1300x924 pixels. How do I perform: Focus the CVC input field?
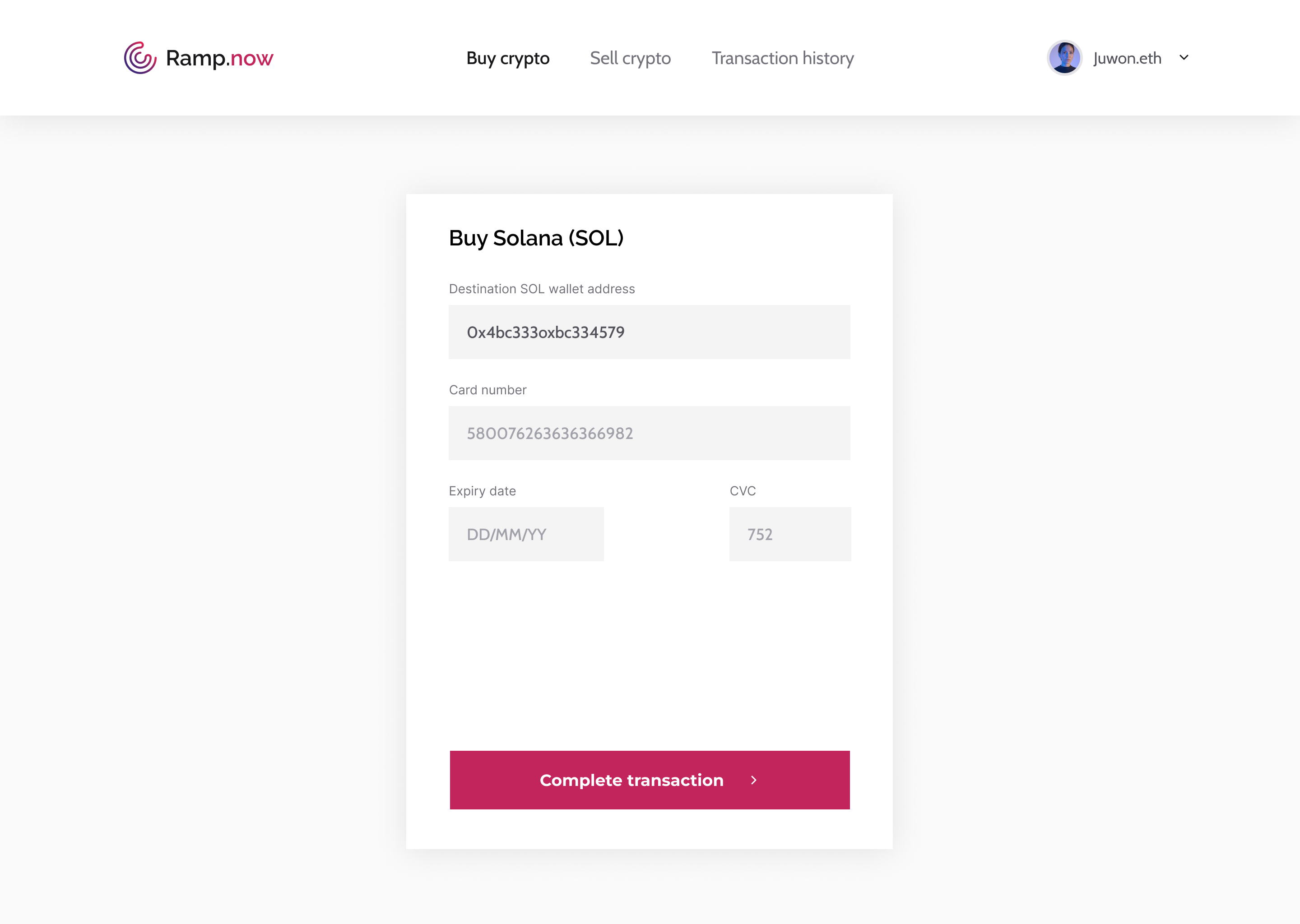point(790,534)
